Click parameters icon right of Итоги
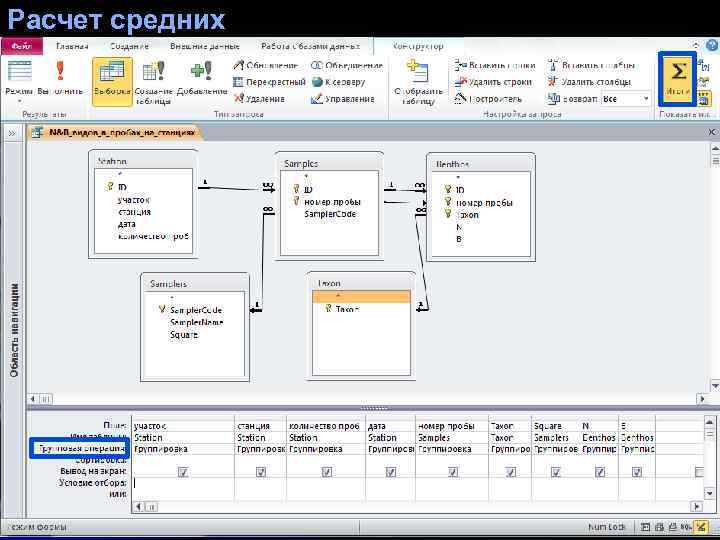Viewport: 720px width, 540px height. [704, 67]
